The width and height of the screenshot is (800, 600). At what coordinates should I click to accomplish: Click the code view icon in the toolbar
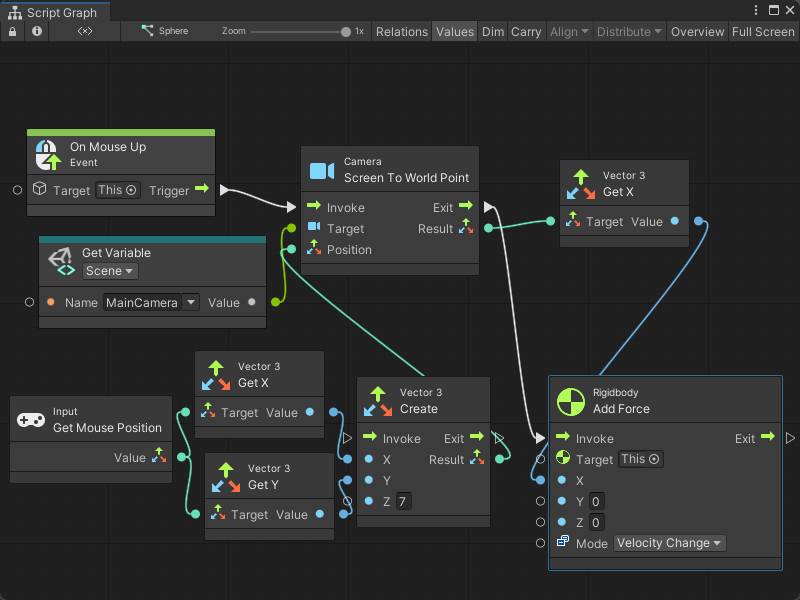(84, 31)
